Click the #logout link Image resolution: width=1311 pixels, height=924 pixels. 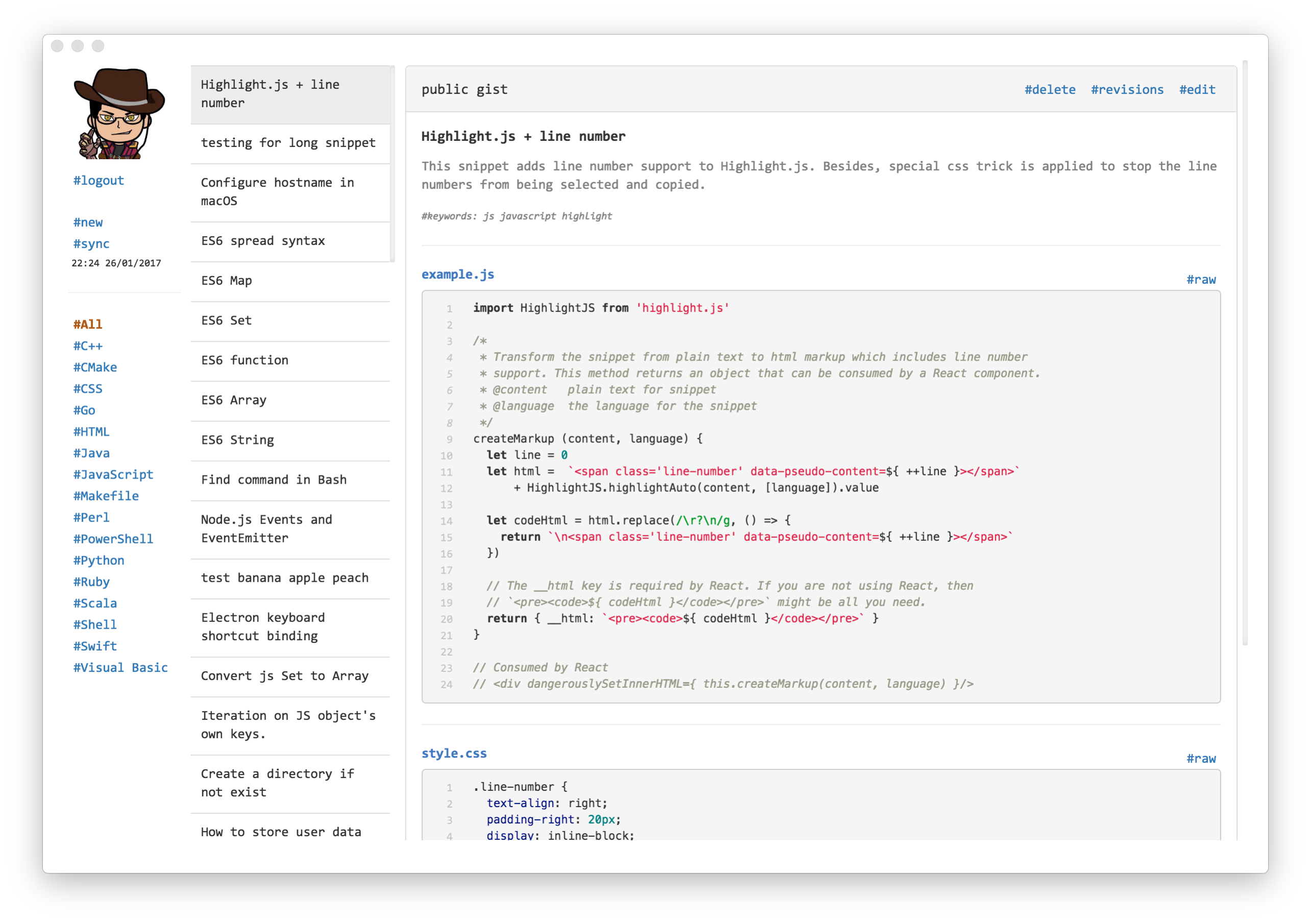pos(98,180)
